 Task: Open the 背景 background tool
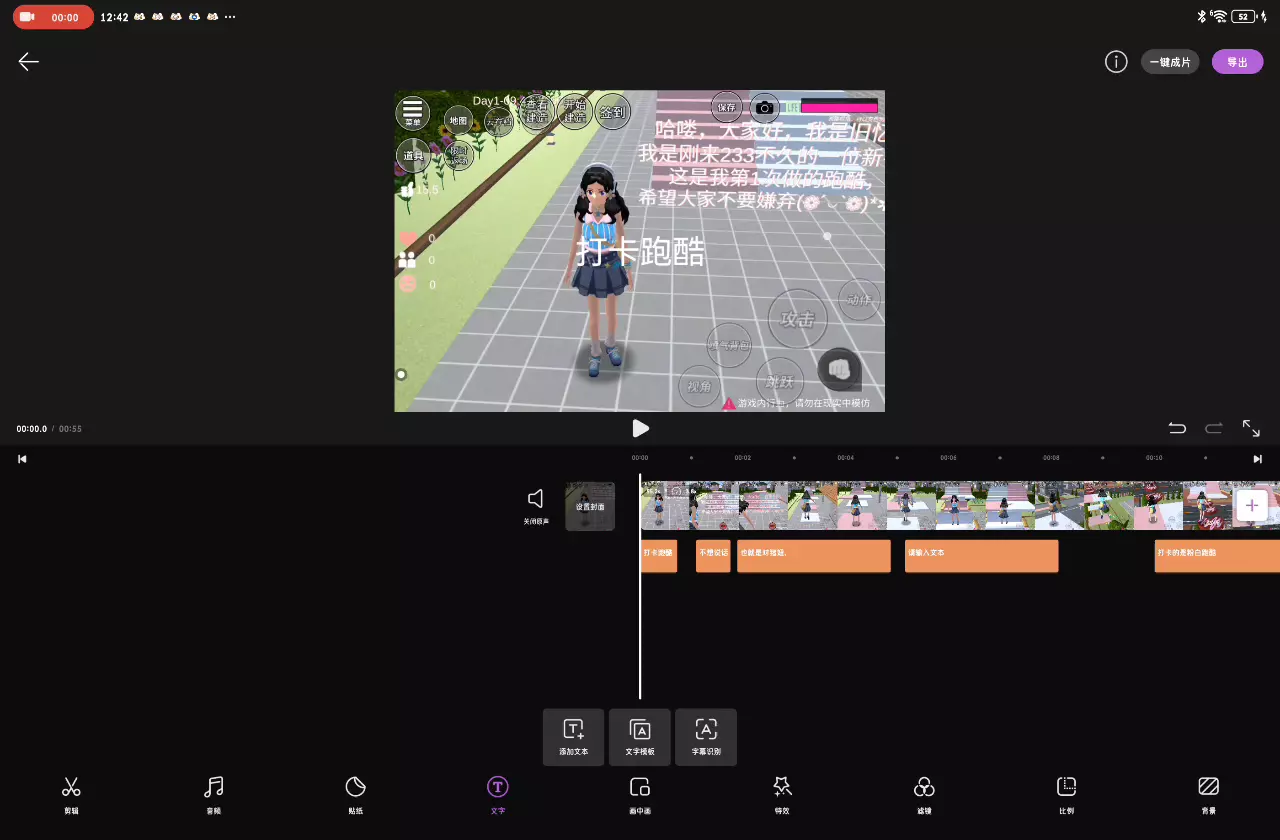1208,794
